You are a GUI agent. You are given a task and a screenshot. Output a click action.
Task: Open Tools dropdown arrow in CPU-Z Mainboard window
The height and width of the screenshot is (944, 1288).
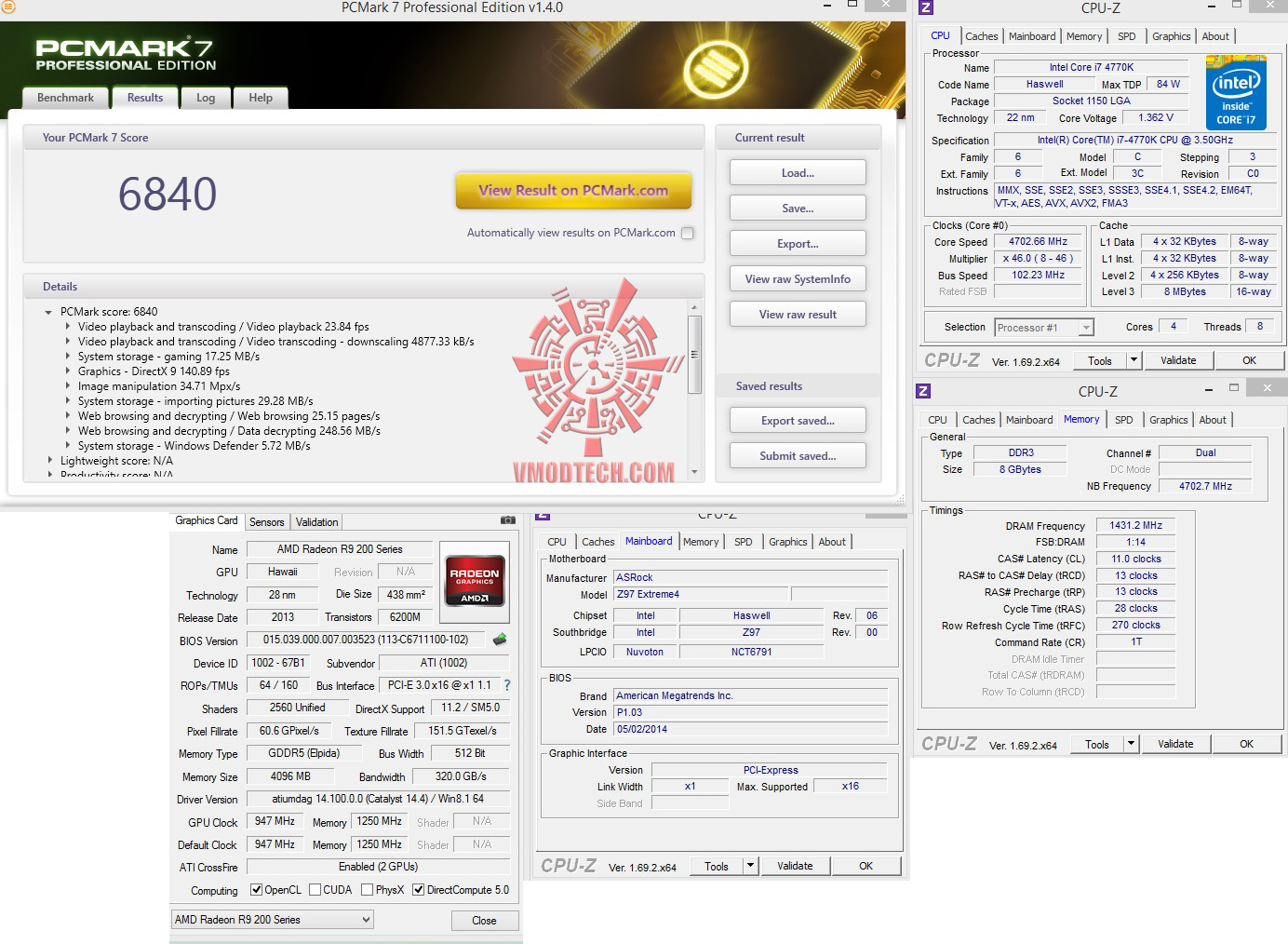tap(750, 866)
